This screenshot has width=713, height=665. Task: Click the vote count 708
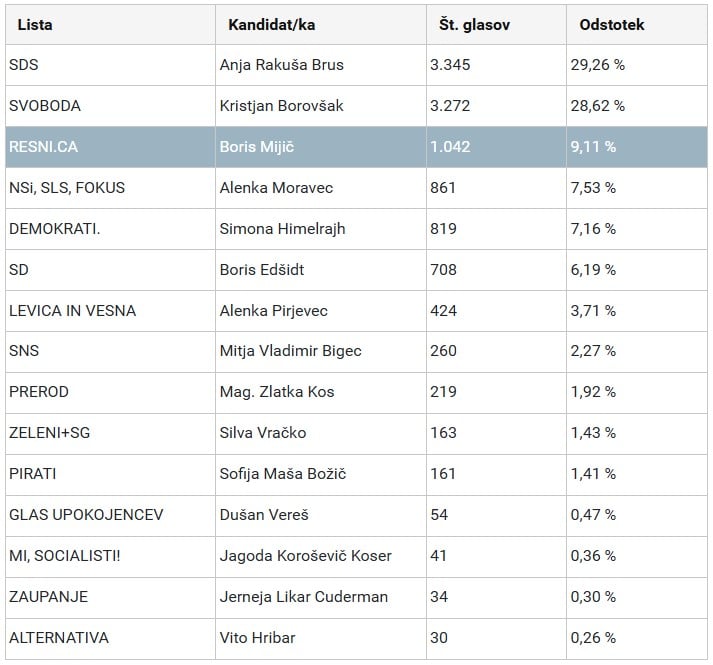point(443,270)
